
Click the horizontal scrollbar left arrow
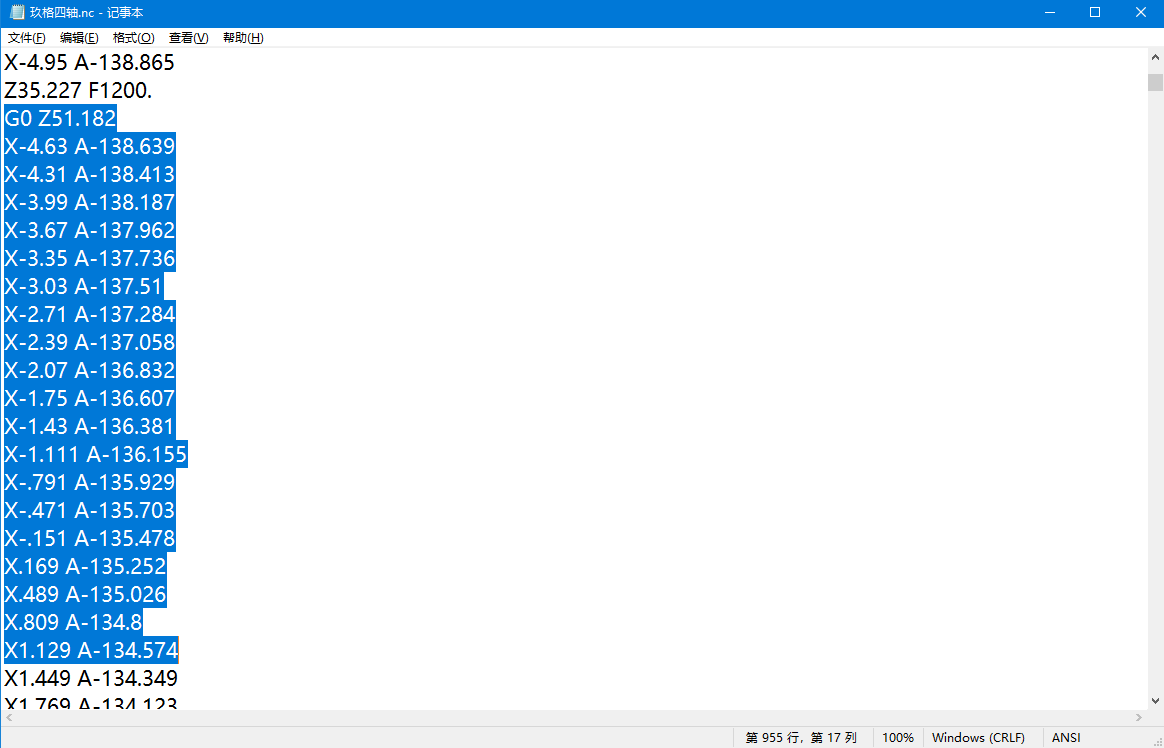click(8, 718)
